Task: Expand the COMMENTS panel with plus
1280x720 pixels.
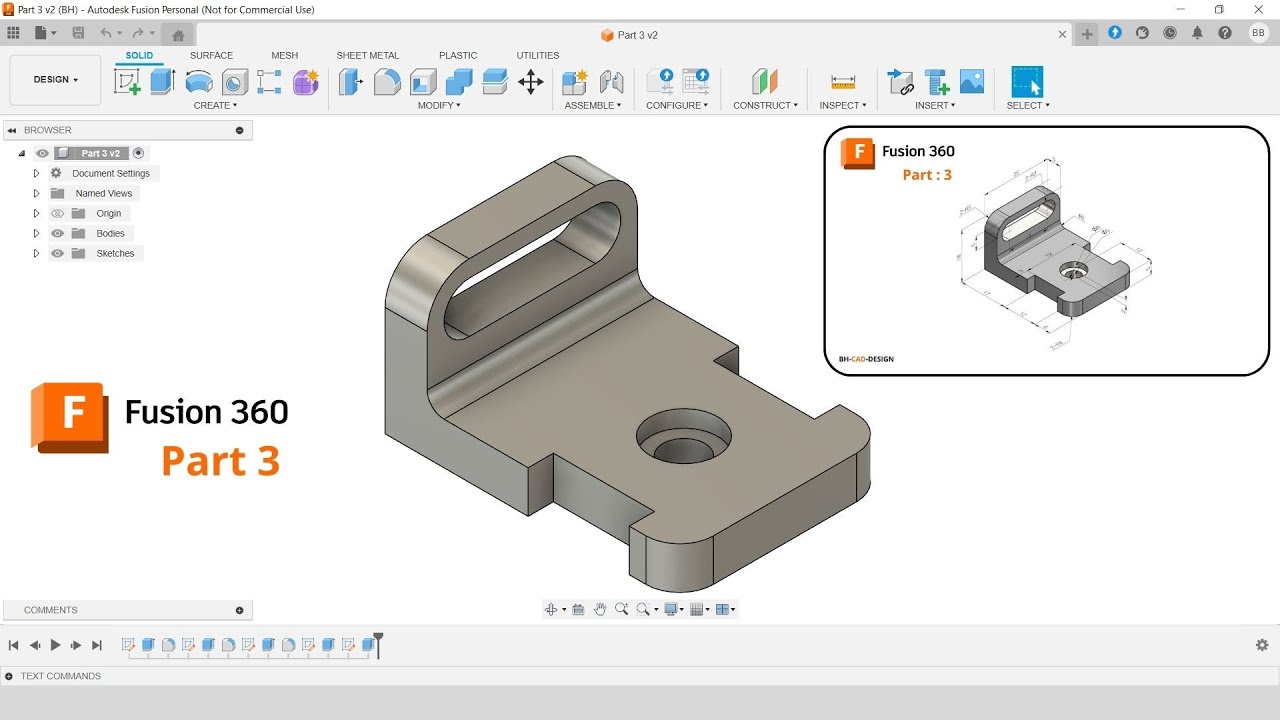Action: tap(239, 610)
